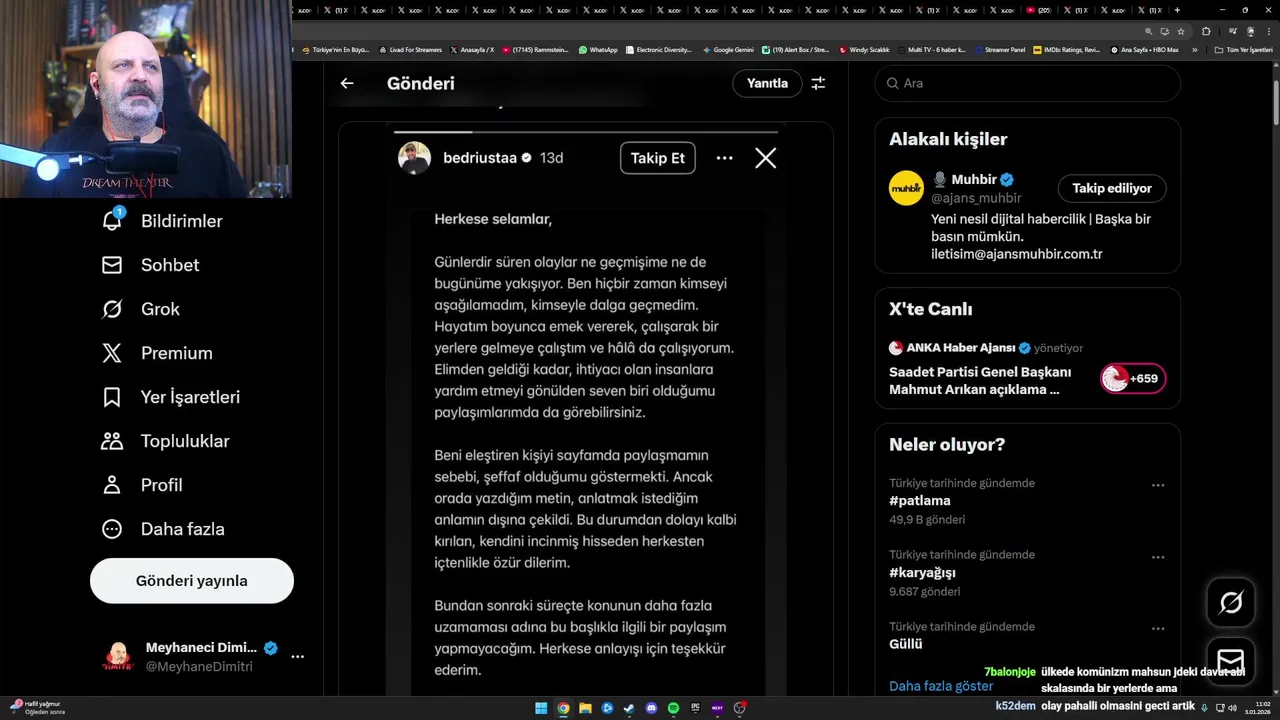1280x720 pixels.
Task: Publish a post with Gönderi yayınla
Action: pyautogui.click(x=192, y=581)
